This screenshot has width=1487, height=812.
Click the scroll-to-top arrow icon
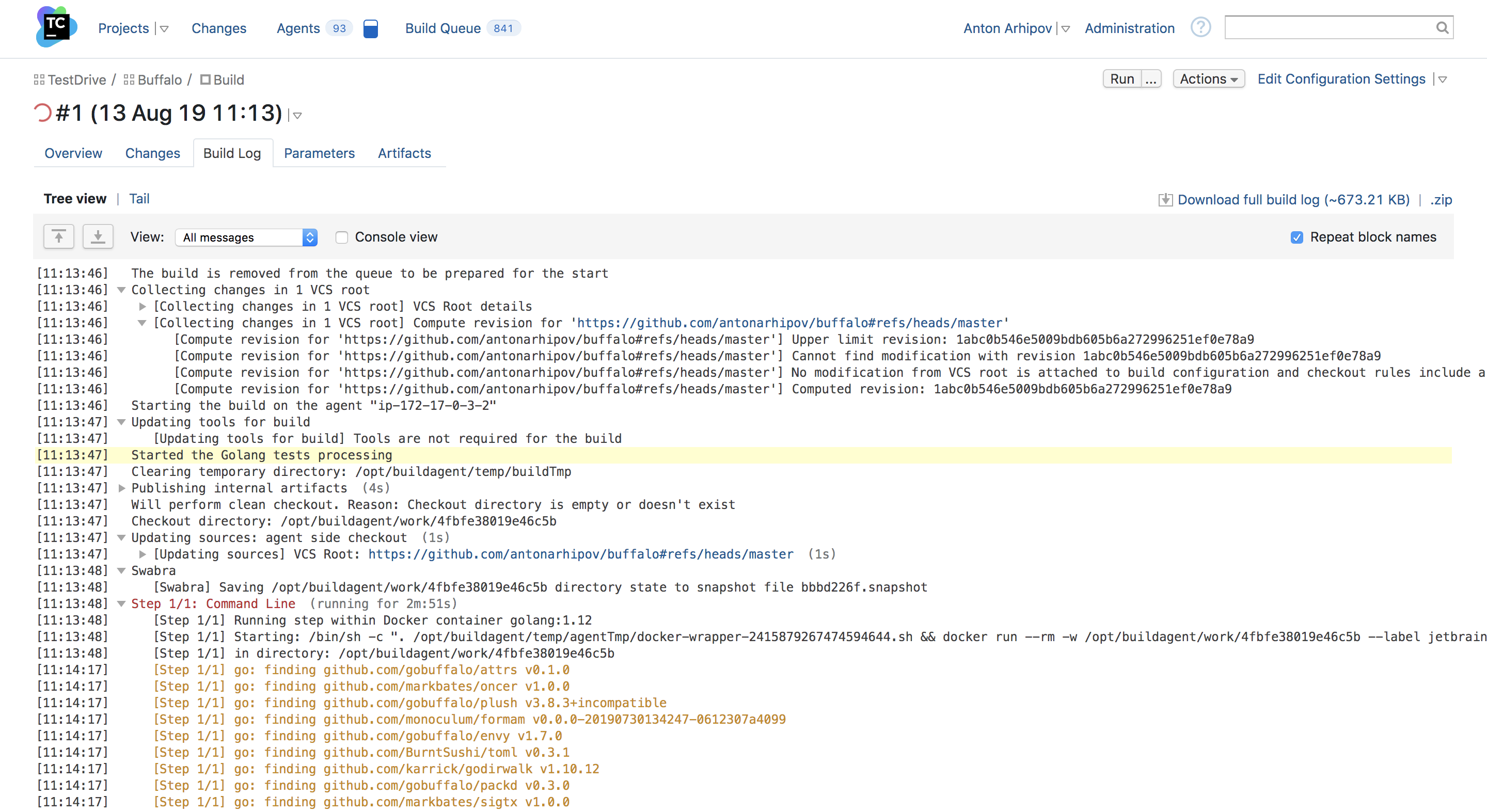(x=59, y=236)
